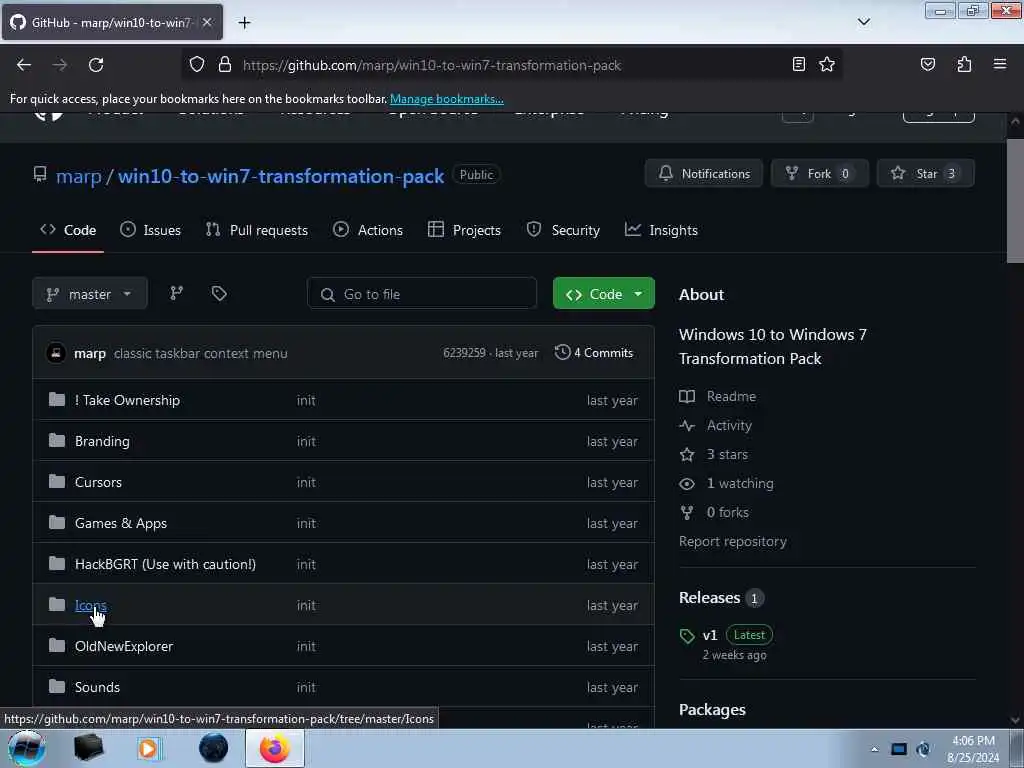View the 4 Commits history
This screenshot has width=1024, height=768.
[594, 353]
